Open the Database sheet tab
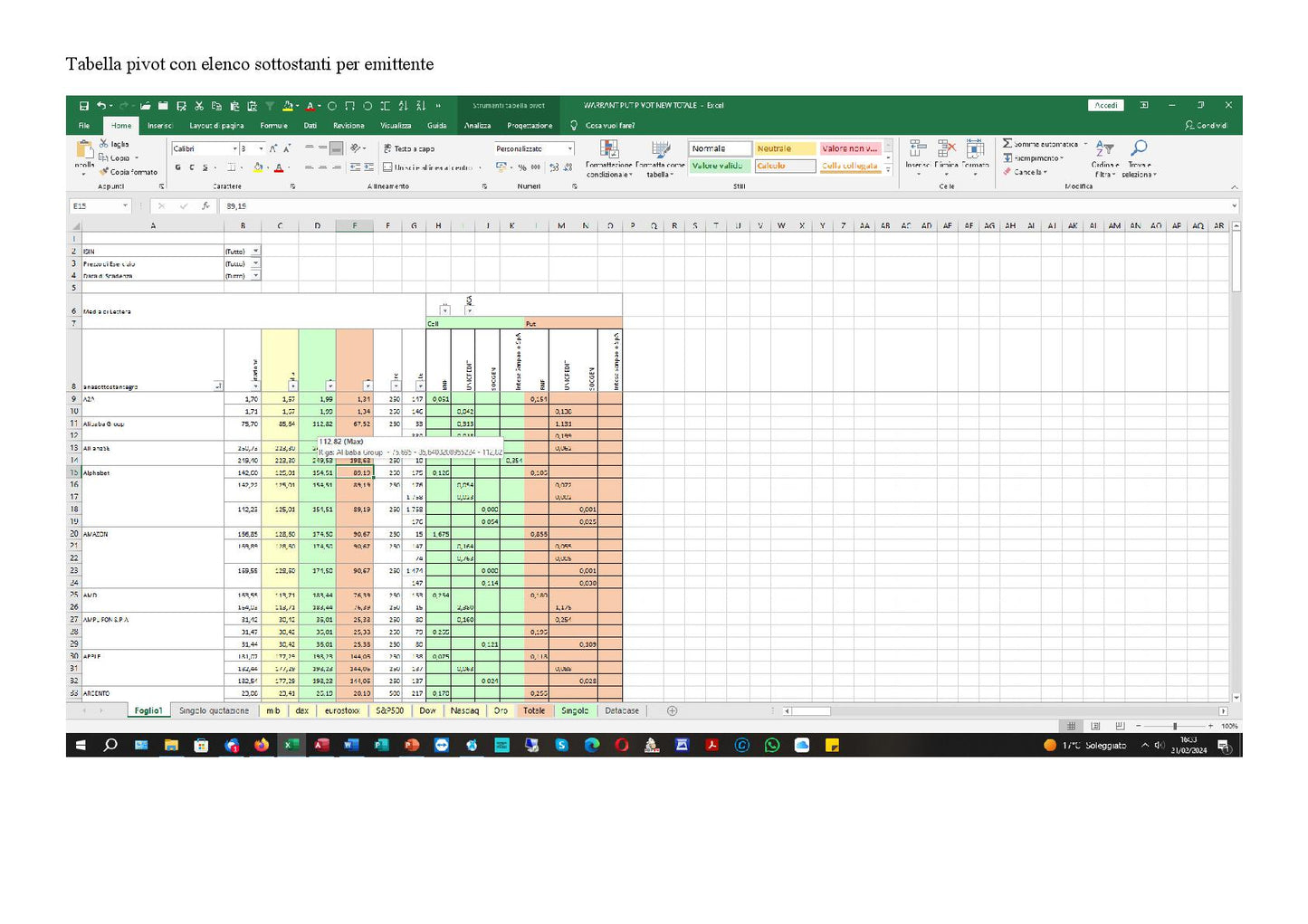The image size is (1308, 924). [622, 711]
